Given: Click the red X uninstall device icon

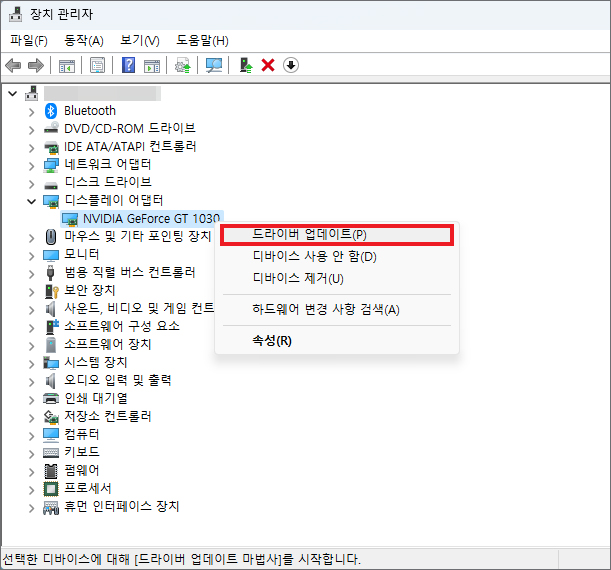Looking at the screenshot, I should pos(268,65).
